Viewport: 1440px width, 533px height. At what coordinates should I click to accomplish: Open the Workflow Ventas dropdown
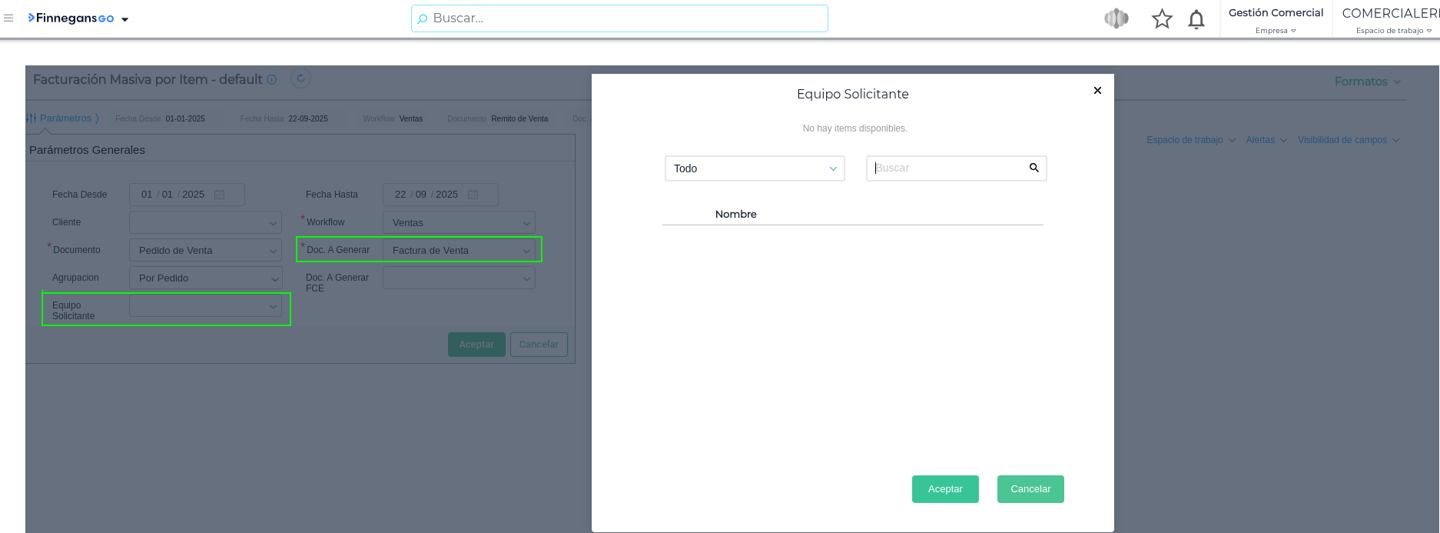pos(459,222)
